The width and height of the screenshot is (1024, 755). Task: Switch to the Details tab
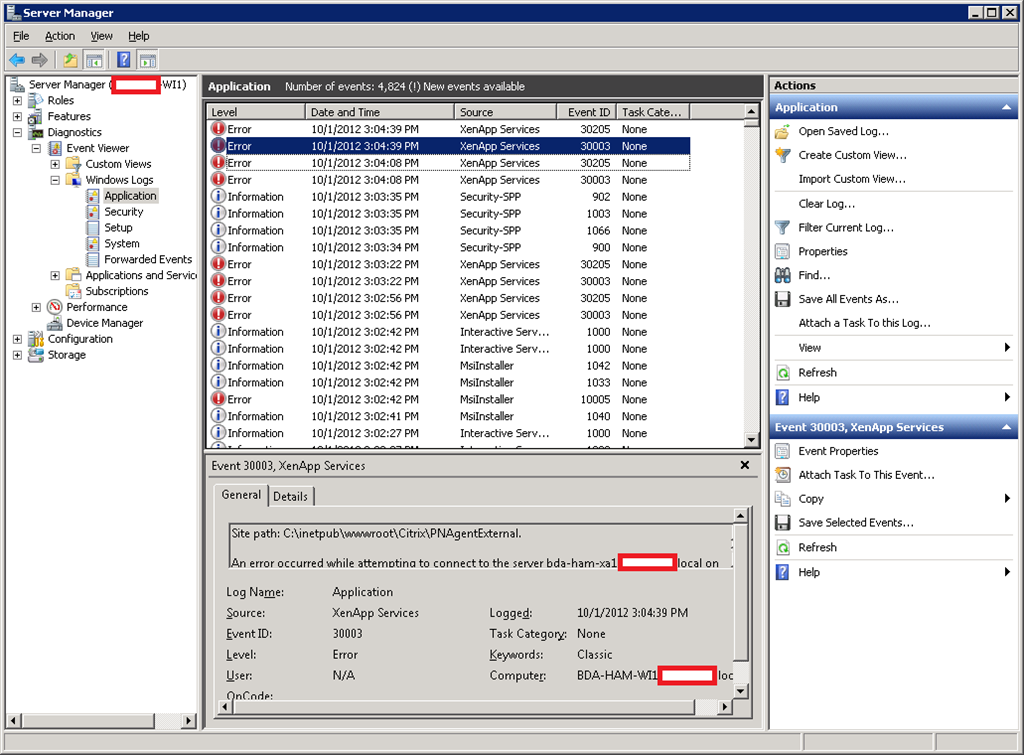coord(291,496)
